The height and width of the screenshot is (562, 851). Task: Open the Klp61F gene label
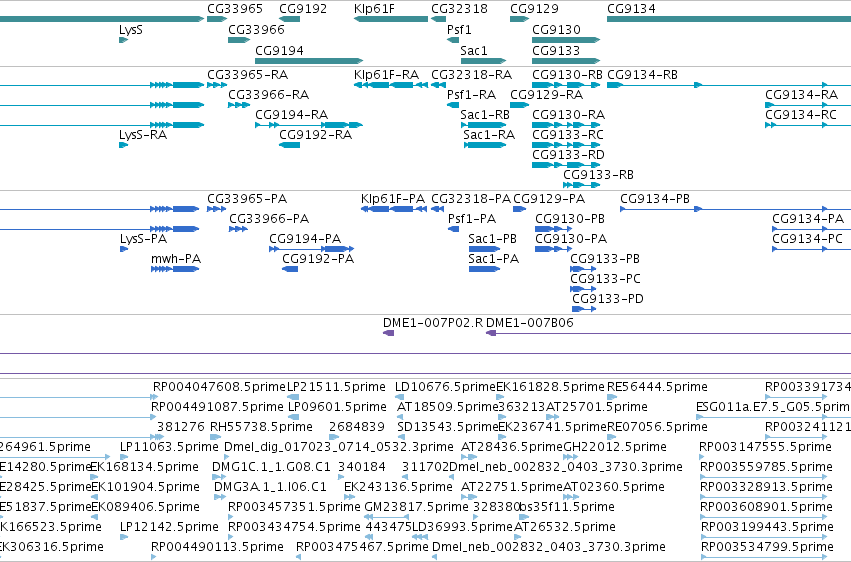[374, 9]
